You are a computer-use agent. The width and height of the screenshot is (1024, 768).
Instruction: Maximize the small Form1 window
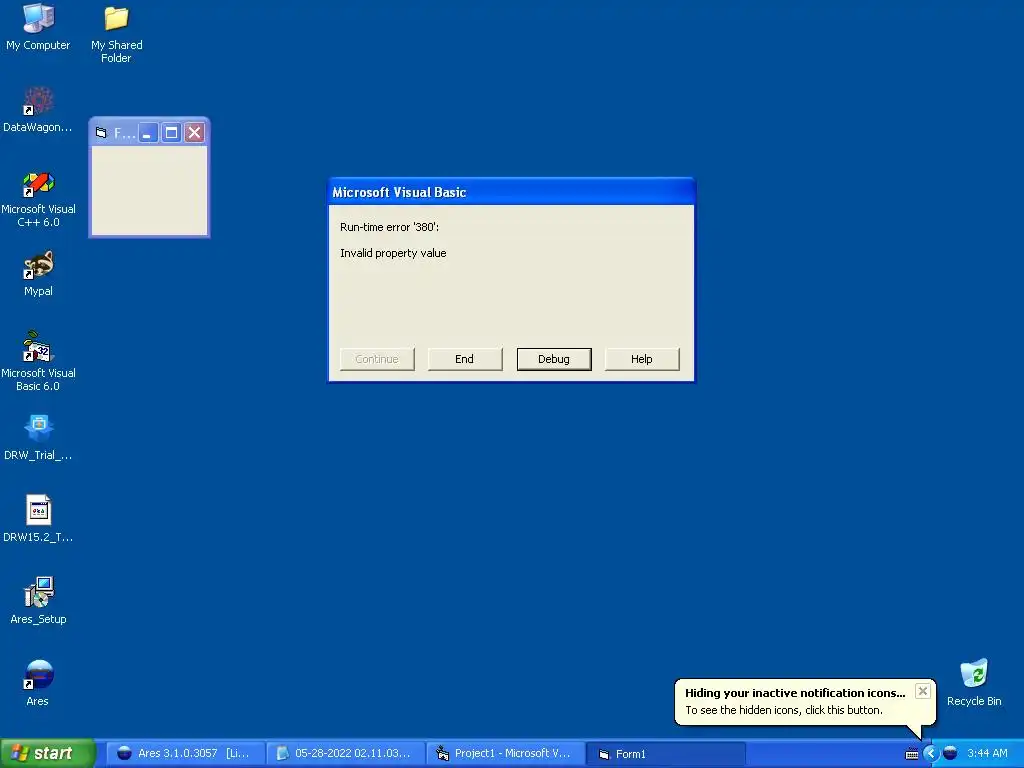[x=171, y=133]
